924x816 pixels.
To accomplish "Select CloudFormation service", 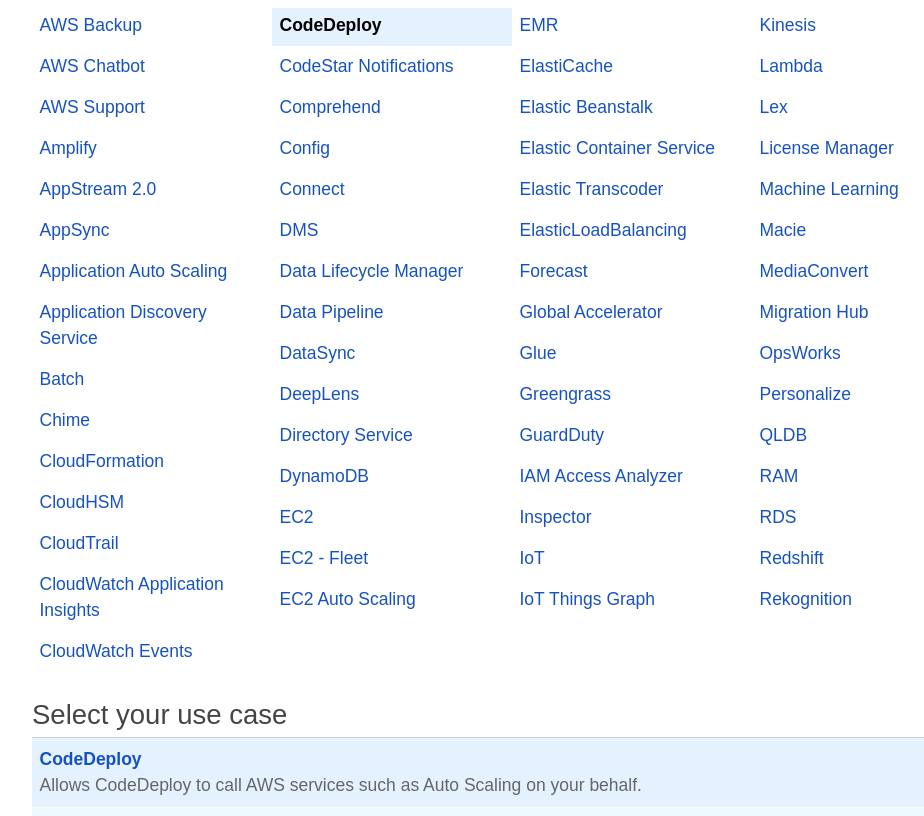I will click(x=101, y=461).
